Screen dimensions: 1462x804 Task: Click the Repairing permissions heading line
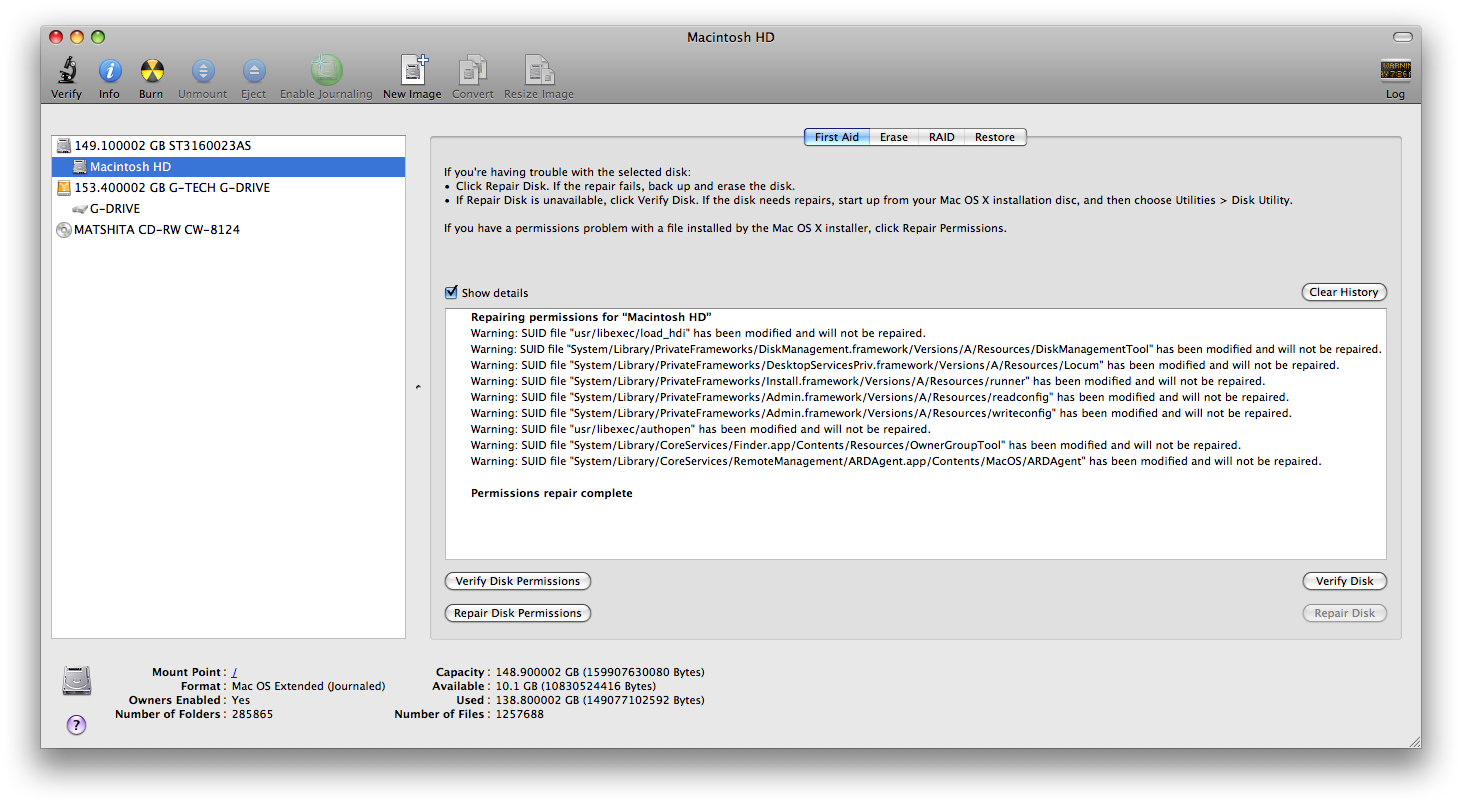point(591,317)
